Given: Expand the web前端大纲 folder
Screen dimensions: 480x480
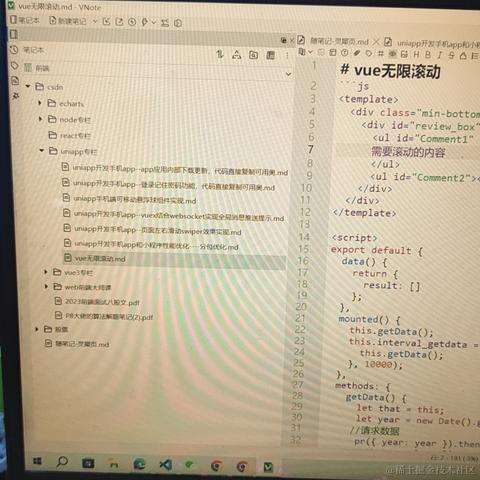Looking at the screenshot, I should [x=47, y=286].
